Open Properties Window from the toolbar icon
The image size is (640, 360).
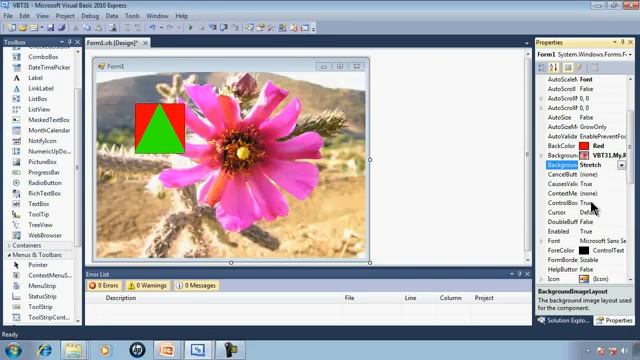point(260,28)
